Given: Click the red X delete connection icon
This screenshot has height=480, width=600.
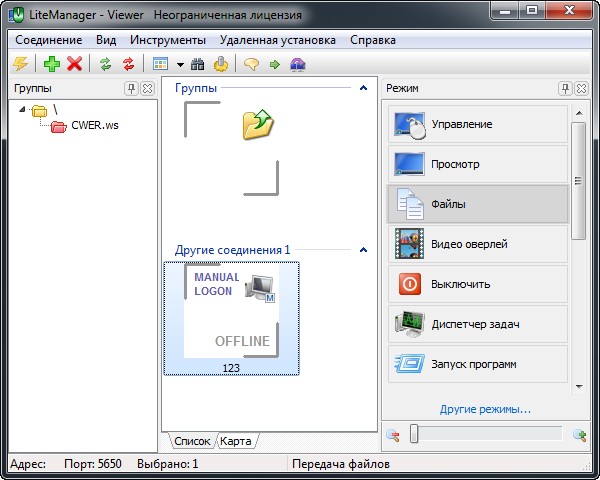Looking at the screenshot, I should 74,64.
